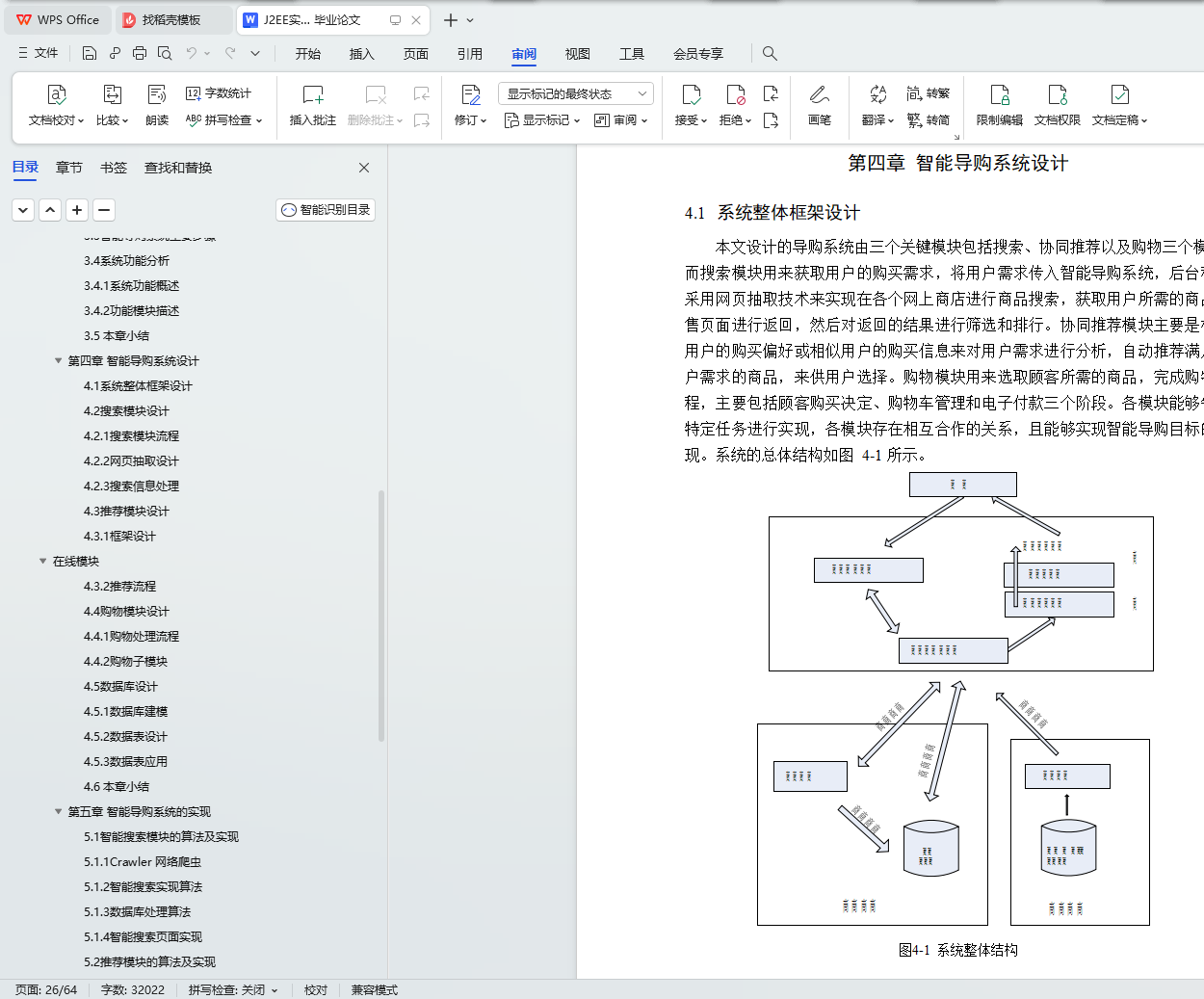The image size is (1204, 999).
Task: Go to previous revision arrow icon
Action: (x=771, y=93)
